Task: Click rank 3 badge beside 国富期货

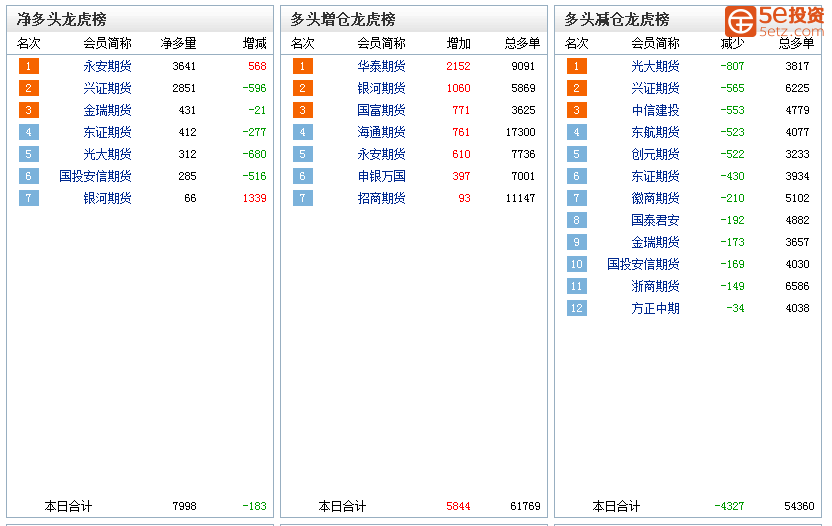Action: pyautogui.click(x=302, y=110)
